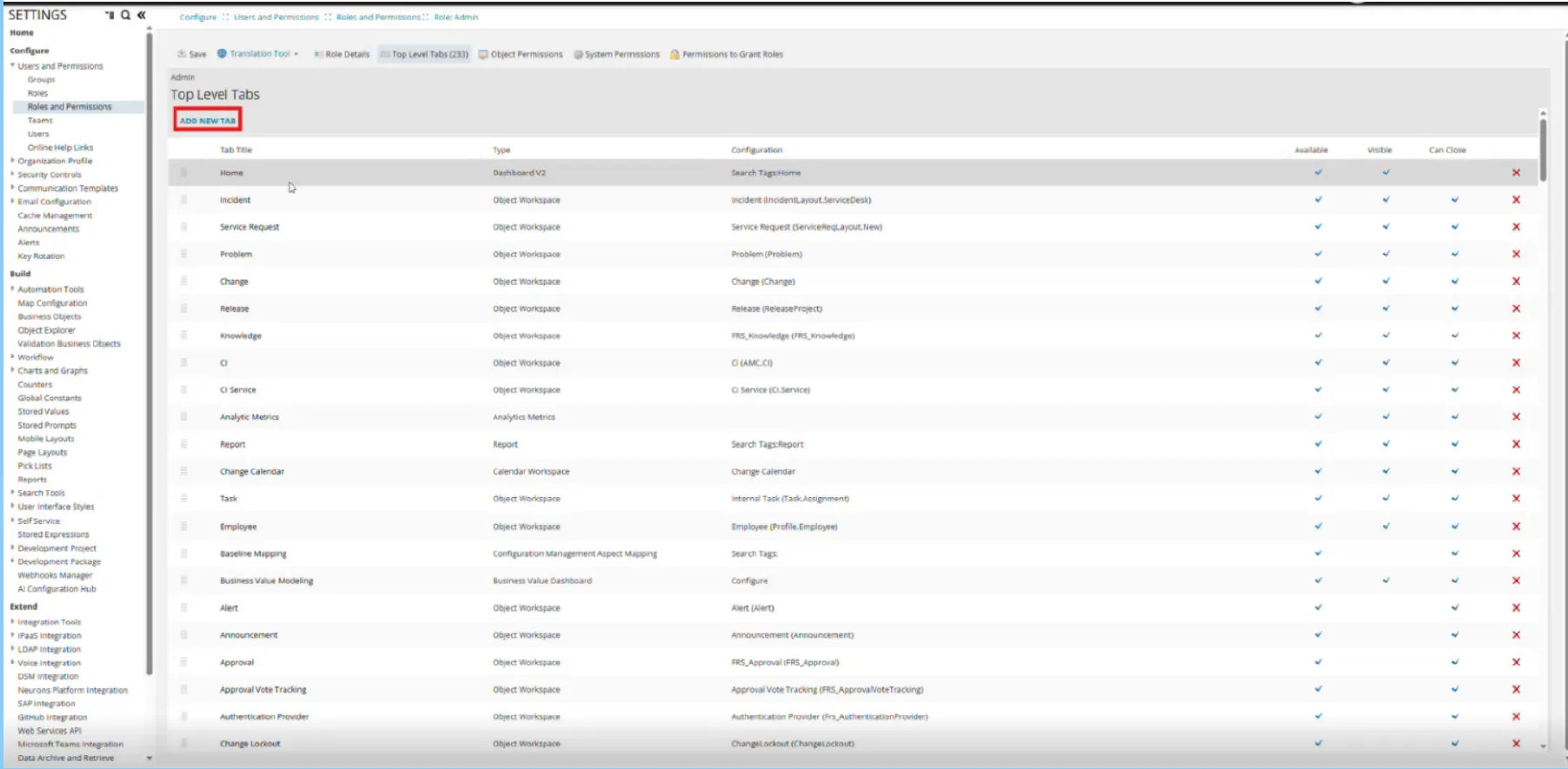Remove the Employee tab with its red X

1516,527
